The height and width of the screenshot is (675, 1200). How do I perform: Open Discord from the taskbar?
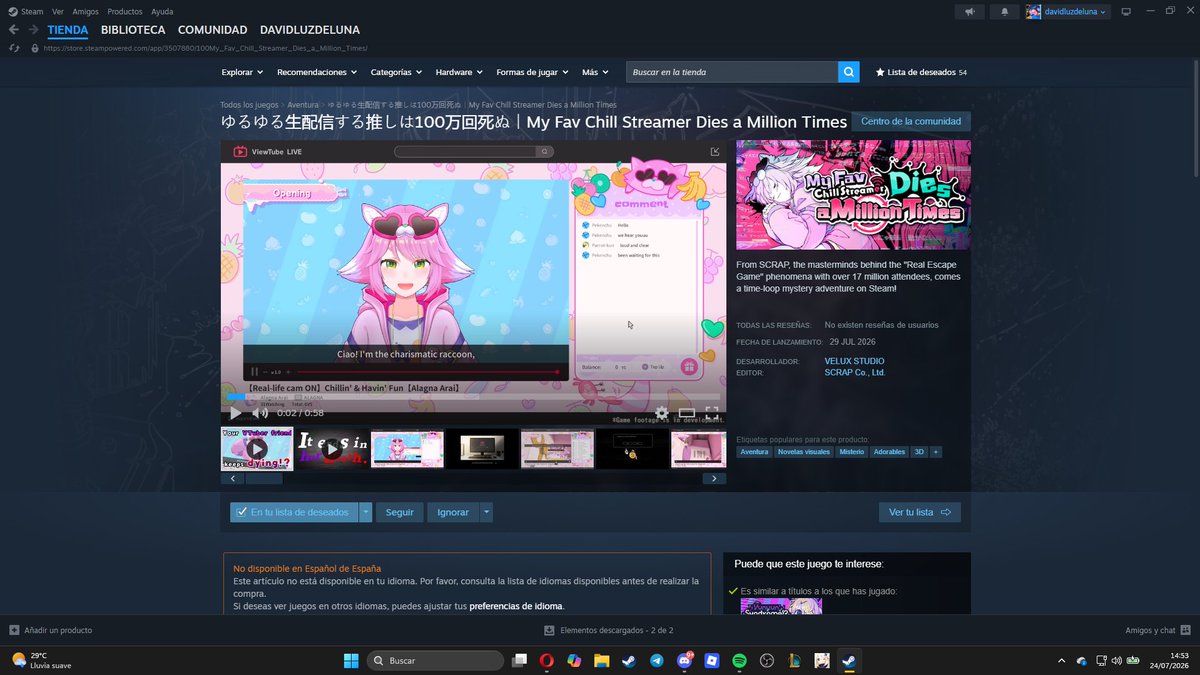click(685, 660)
